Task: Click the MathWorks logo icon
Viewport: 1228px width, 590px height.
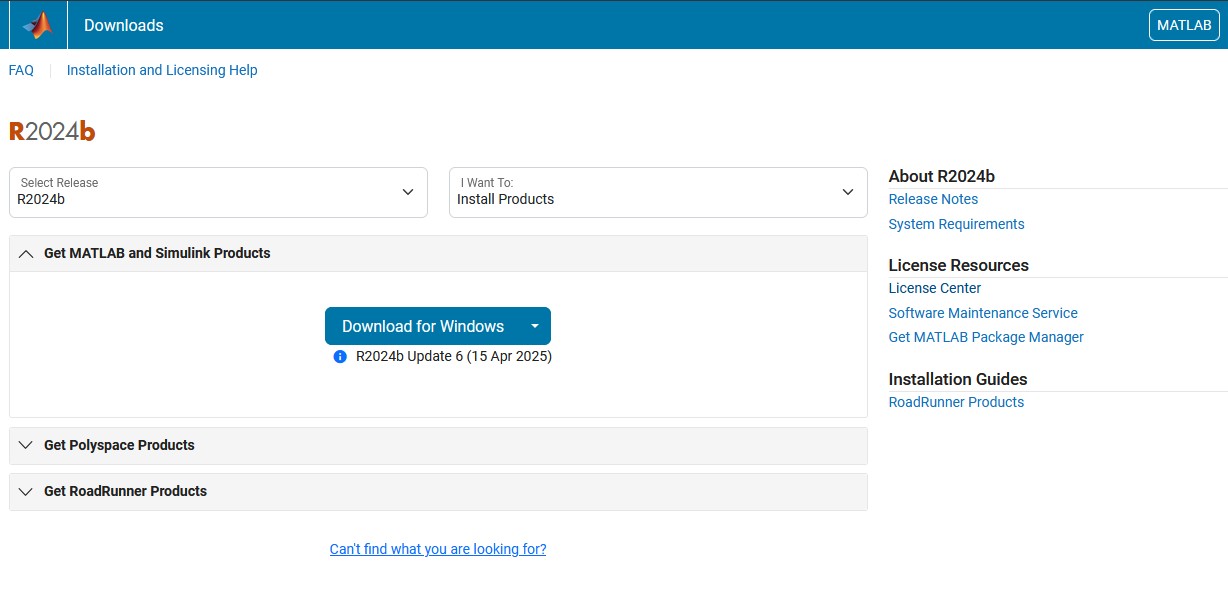Action: 38,25
